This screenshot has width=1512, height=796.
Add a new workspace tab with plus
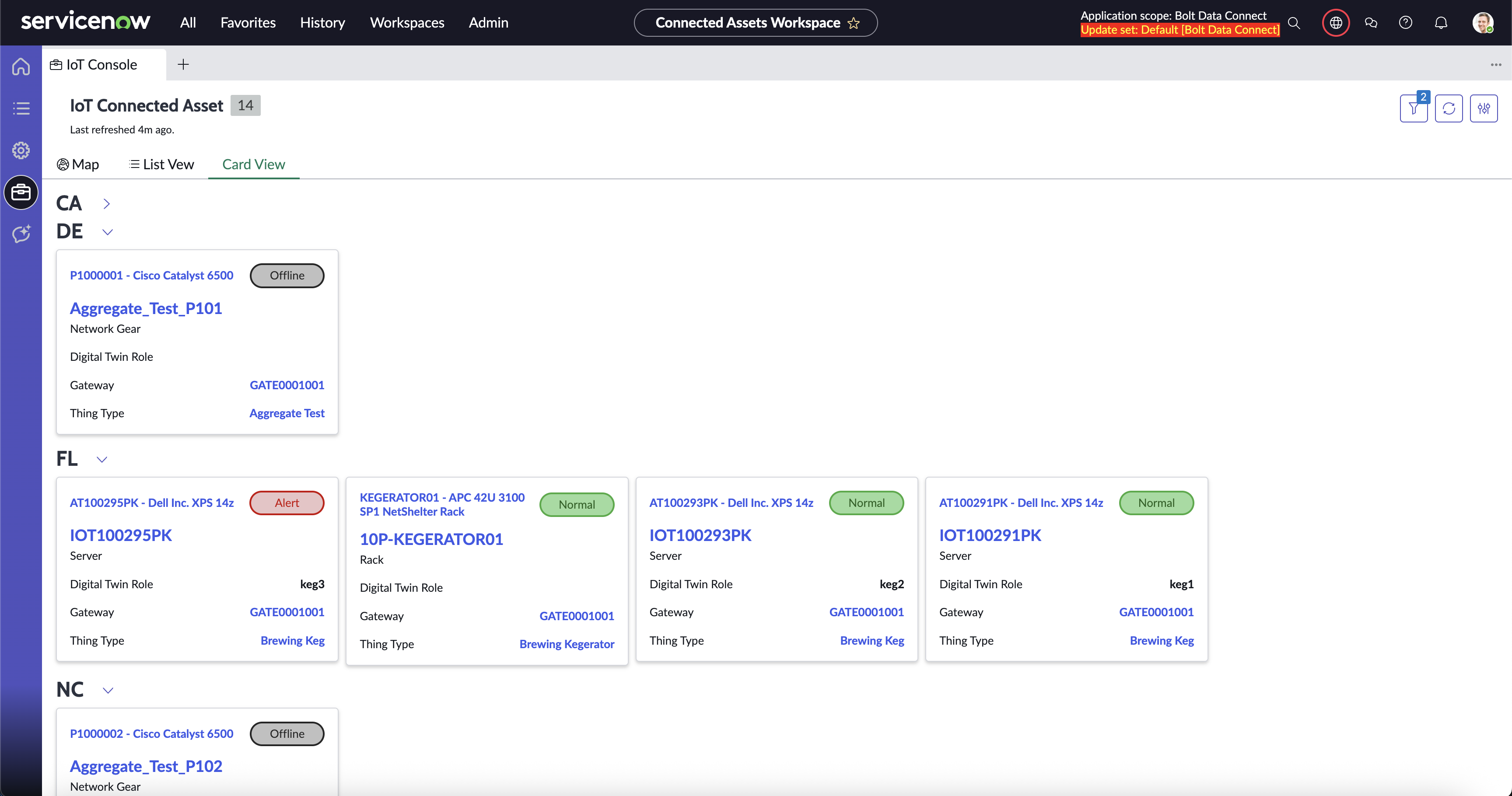[183, 65]
